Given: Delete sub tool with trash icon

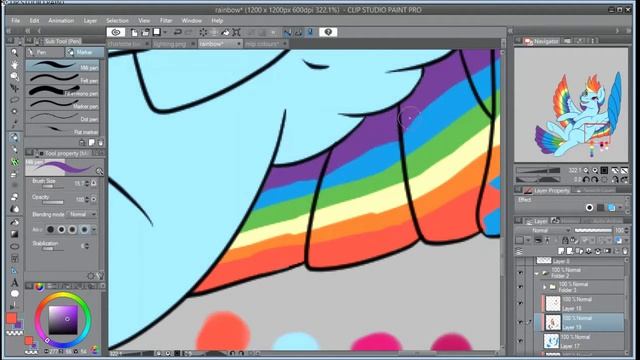Looking at the screenshot, I should (x=100, y=142).
